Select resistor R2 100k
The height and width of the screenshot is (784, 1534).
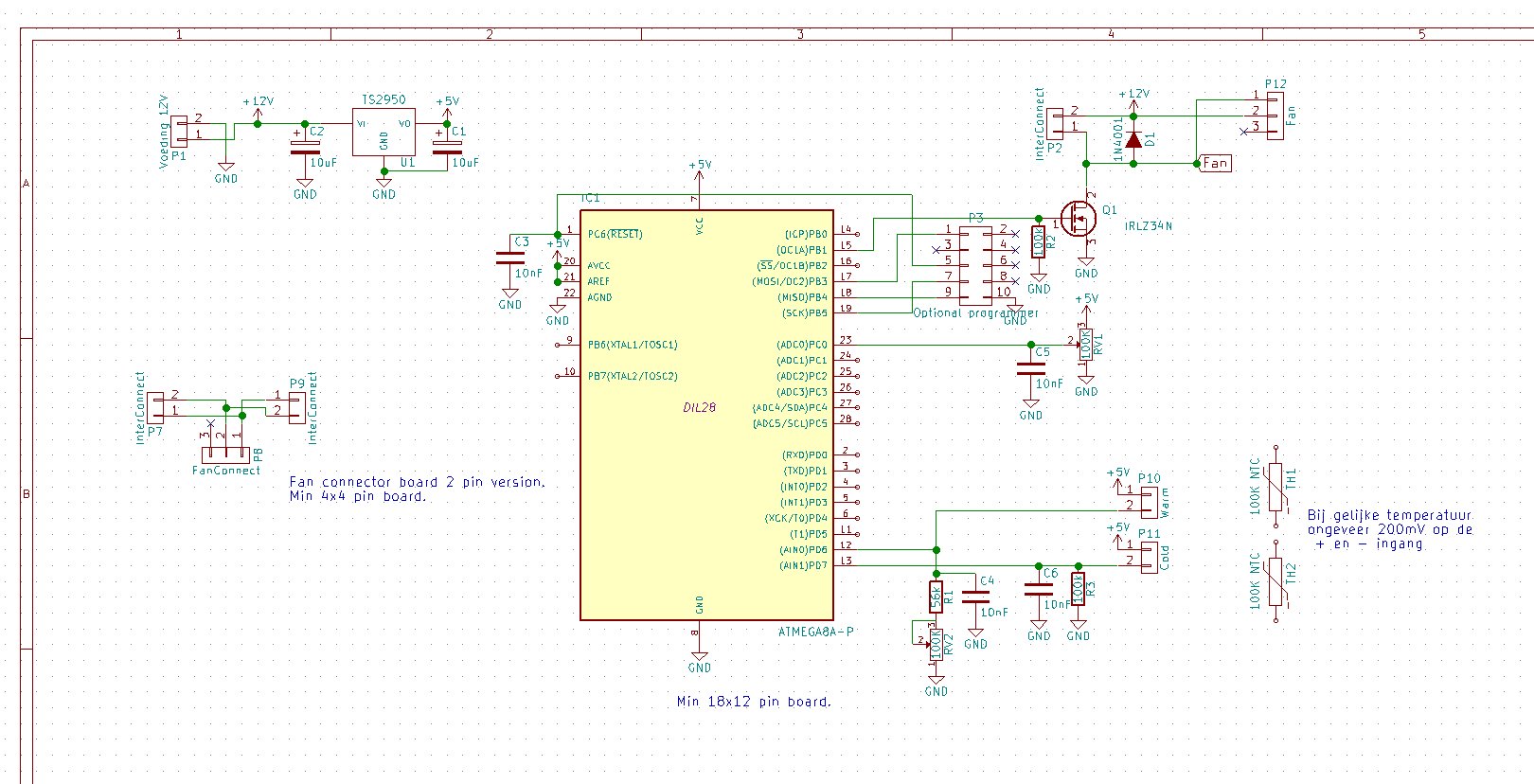(1039, 241)
